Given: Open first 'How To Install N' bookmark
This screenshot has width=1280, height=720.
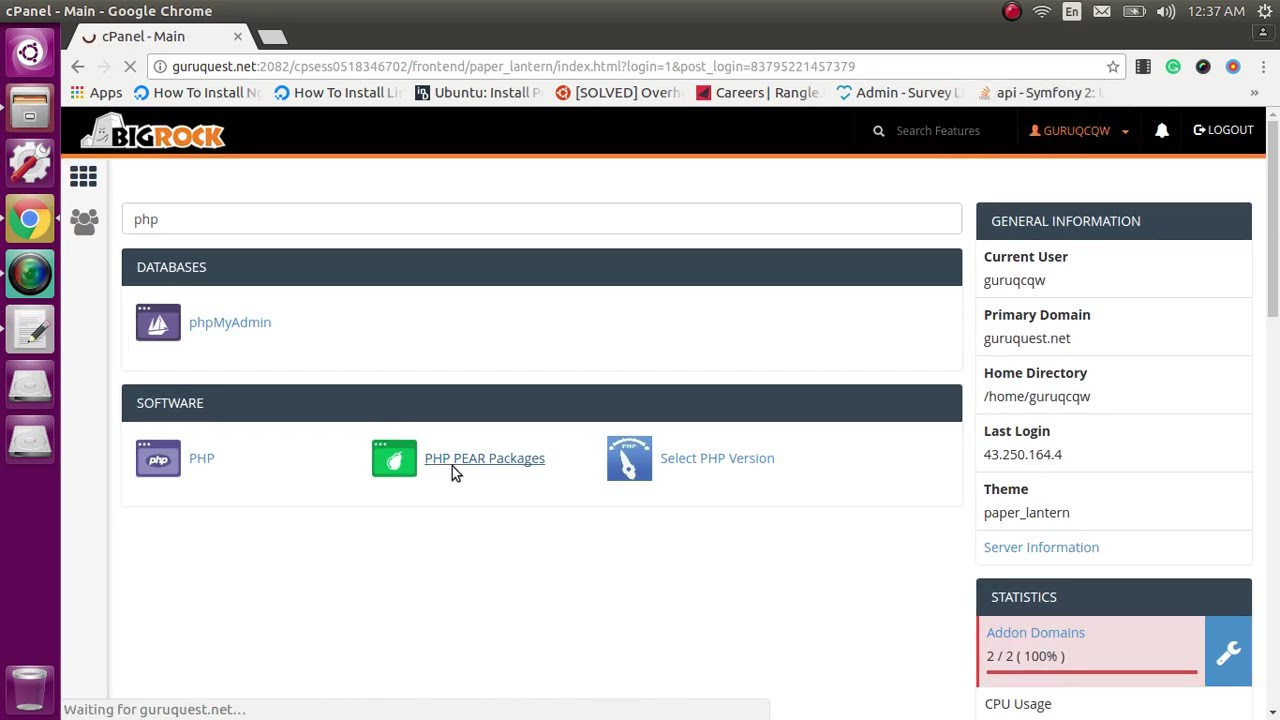Looking at the screenshot, I should (x=196, y=93).
